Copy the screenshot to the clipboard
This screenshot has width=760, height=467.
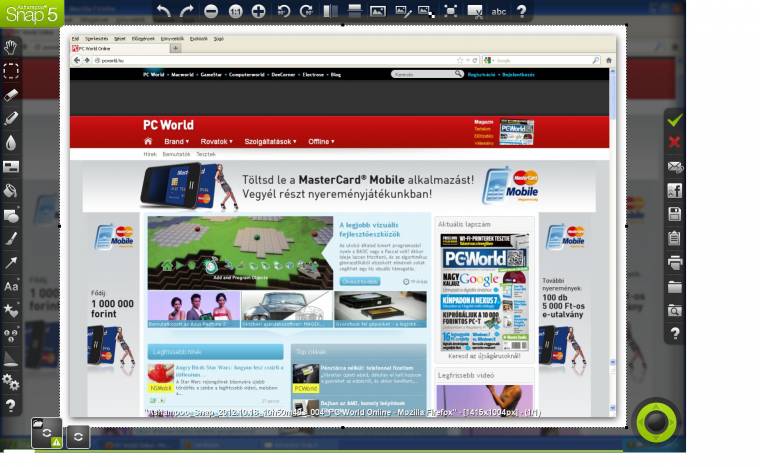674,238
